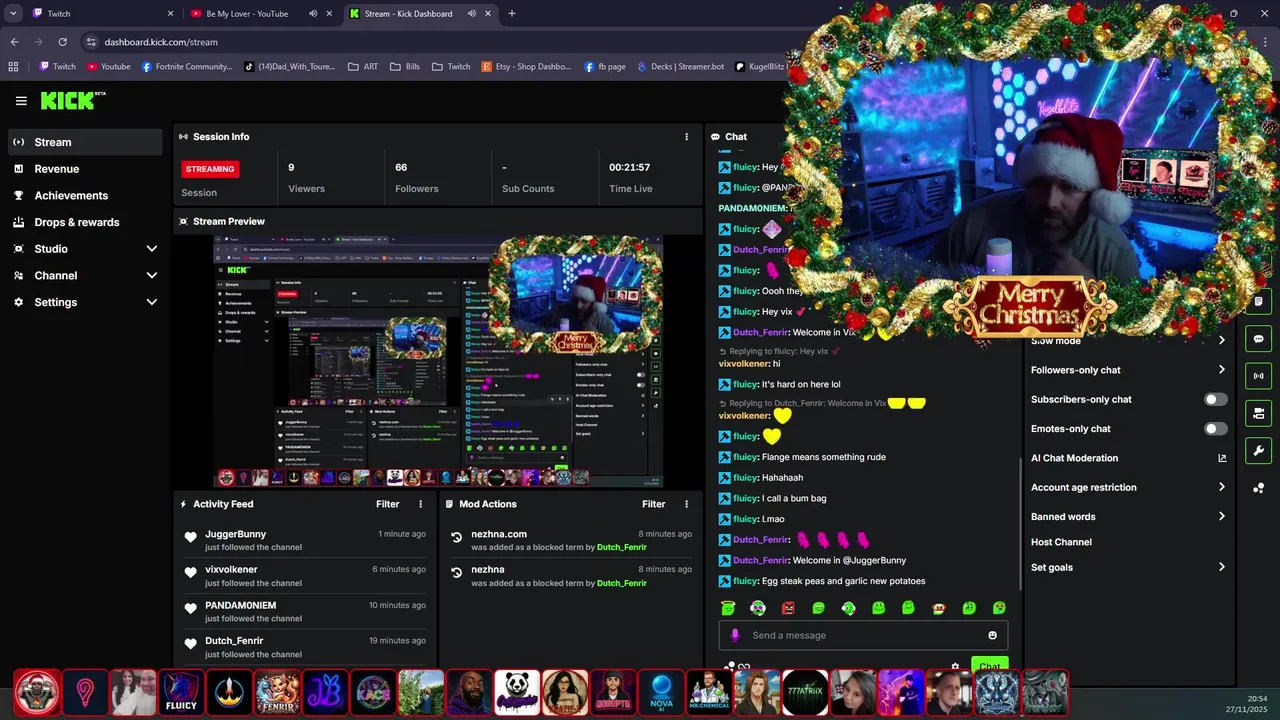This screenshot has height=720, width=1280.
Task: Toggle Emotes-only chat switch
Action: 1215,429
